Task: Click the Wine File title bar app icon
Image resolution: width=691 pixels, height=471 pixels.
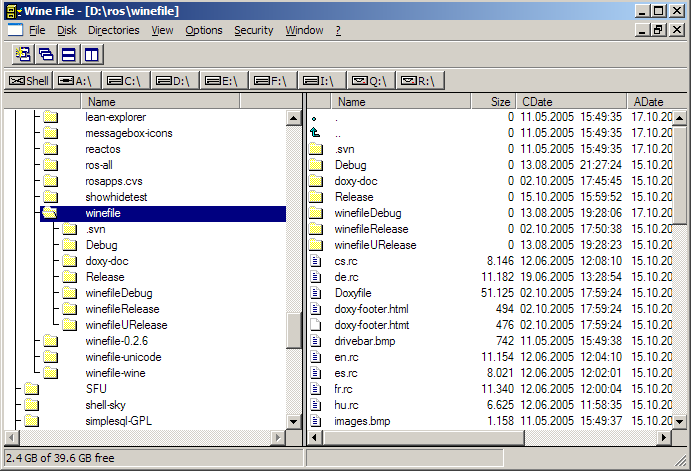Action: [15, 11]
